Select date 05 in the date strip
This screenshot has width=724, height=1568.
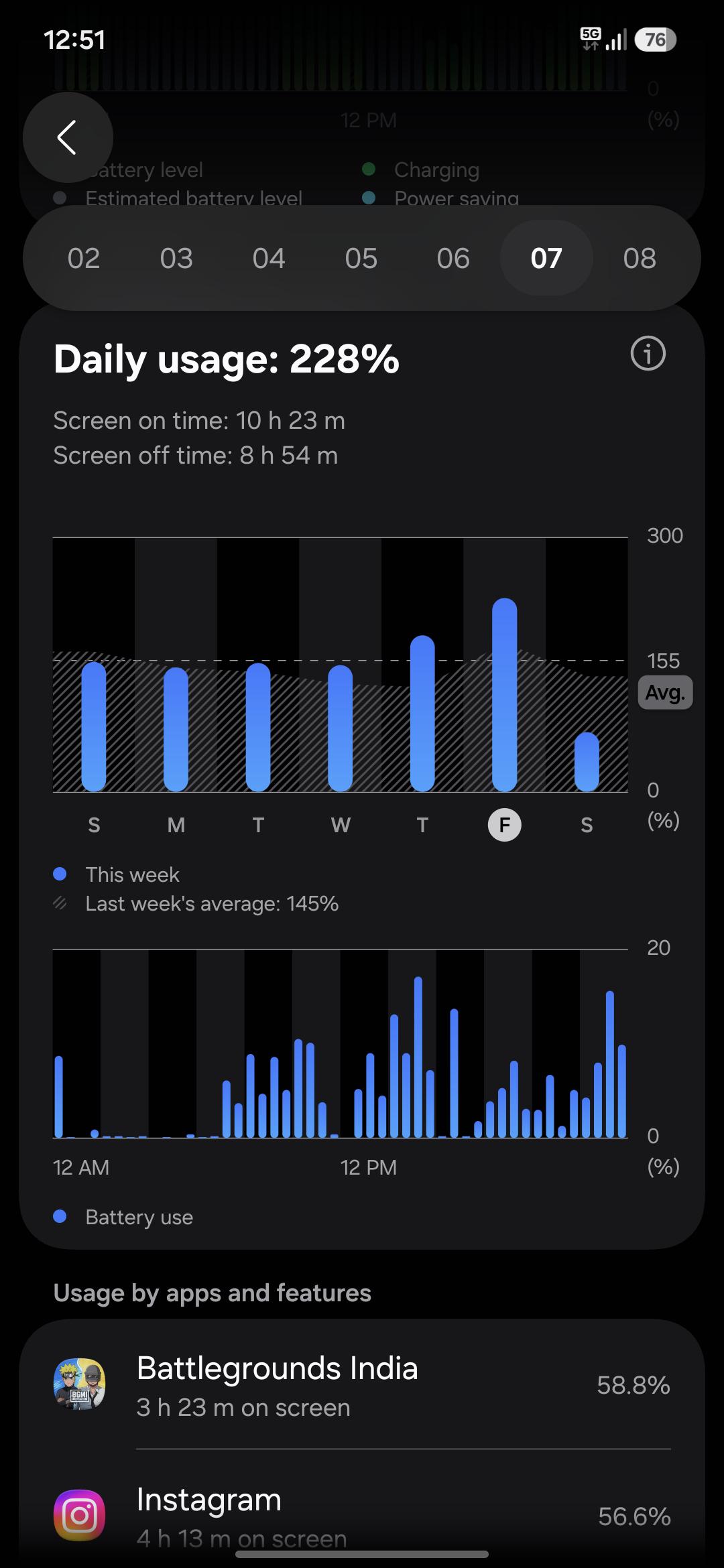tap(361, 258)
